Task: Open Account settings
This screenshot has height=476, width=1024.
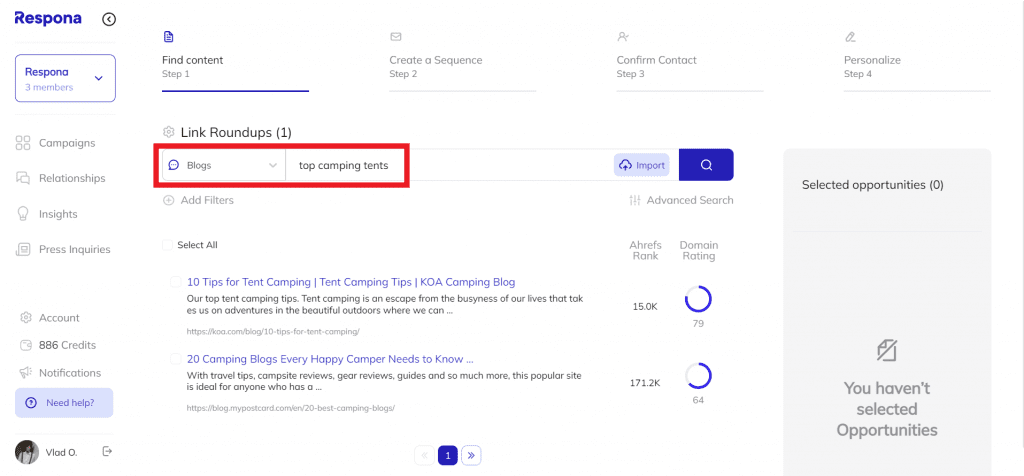Action: pos(59,318)
